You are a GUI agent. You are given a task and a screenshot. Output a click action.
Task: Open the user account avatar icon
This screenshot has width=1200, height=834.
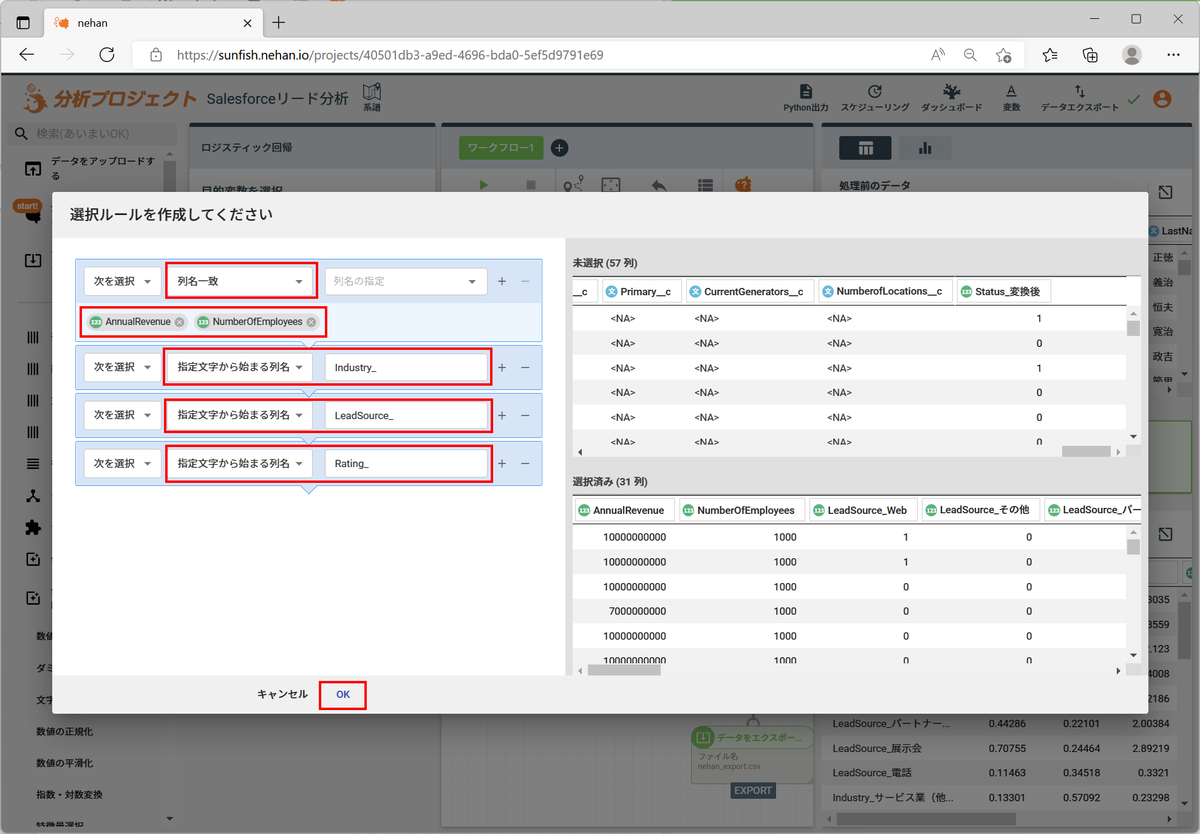point(1162,99)
